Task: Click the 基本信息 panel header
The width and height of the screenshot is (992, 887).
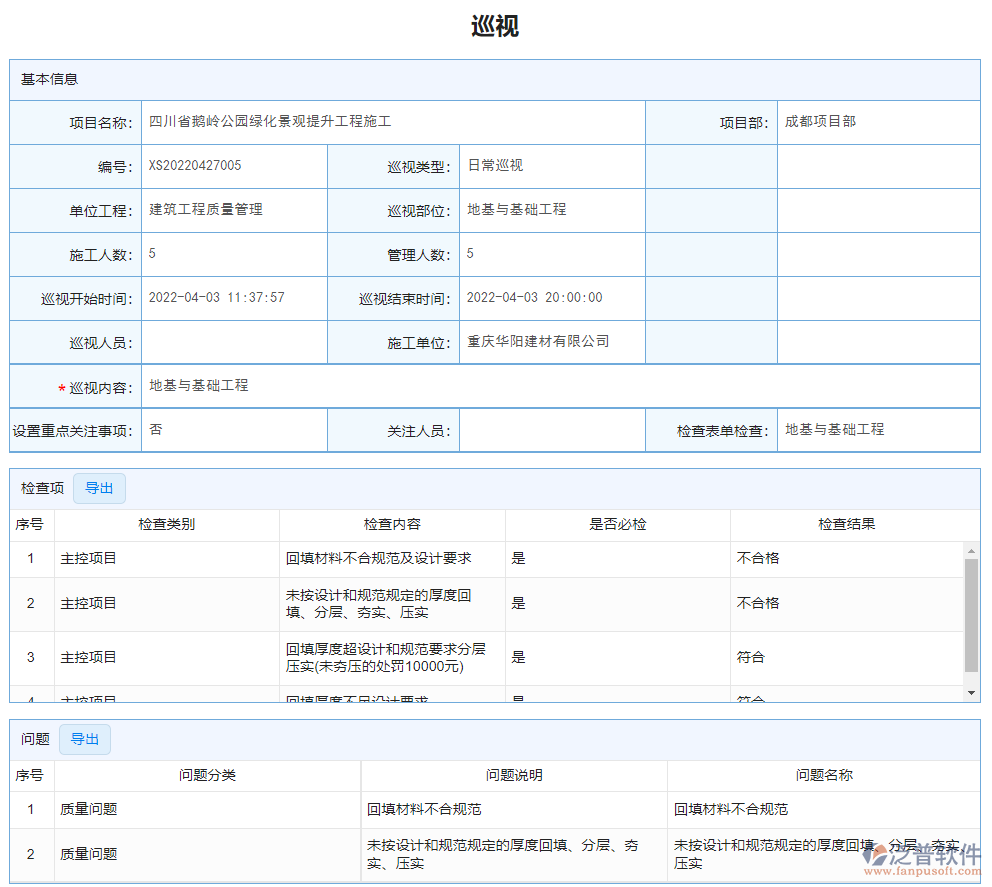Action: (x=48, y=80)
